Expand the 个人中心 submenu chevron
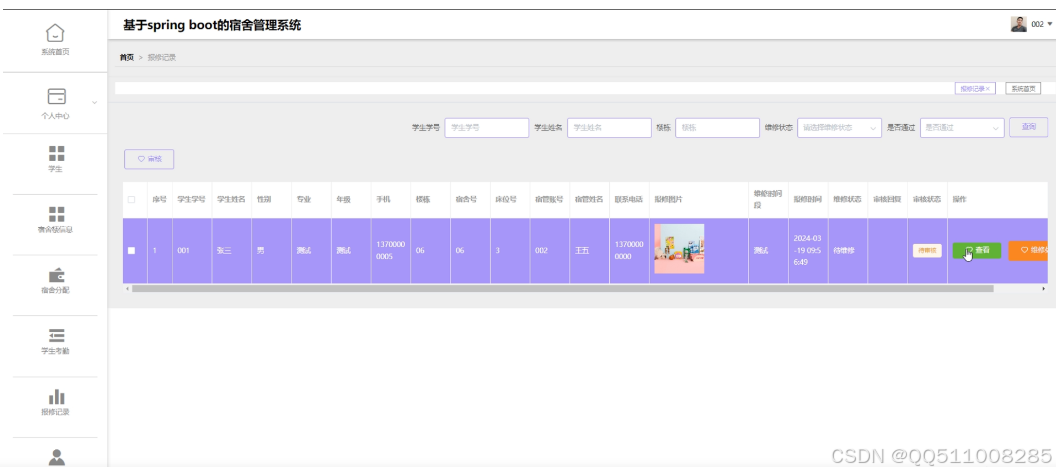This screenshot has height=473, width=1056. tap(94, 102)
